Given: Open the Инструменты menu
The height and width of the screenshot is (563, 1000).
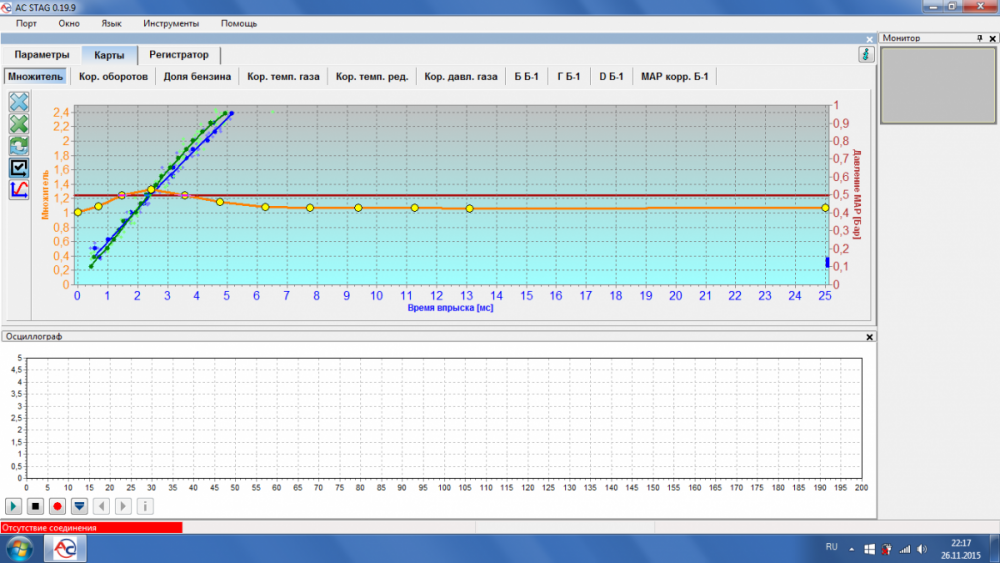Looking at the screenshot, I should pos(171,23).
